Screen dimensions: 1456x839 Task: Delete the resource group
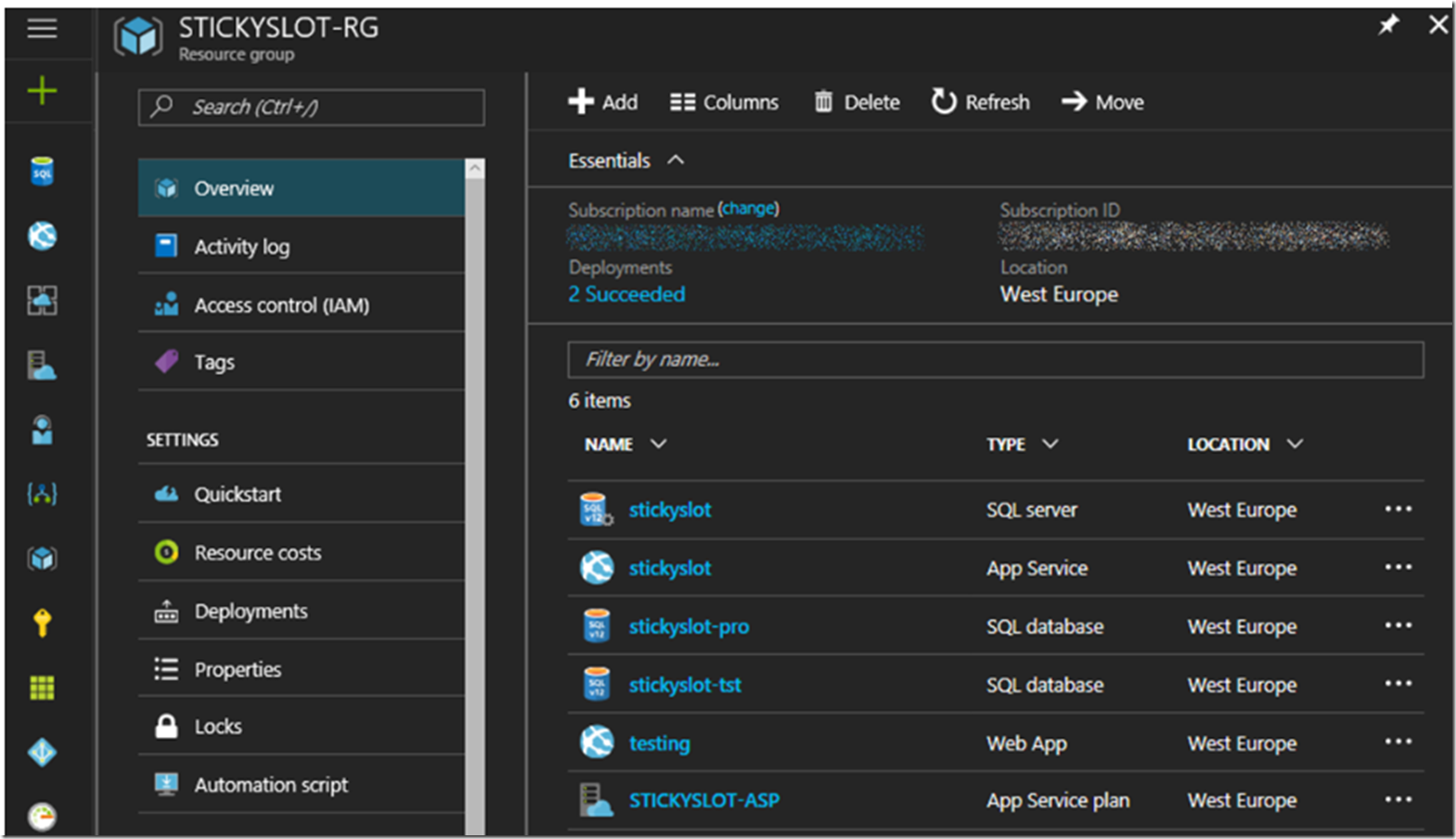coord(857,102)
